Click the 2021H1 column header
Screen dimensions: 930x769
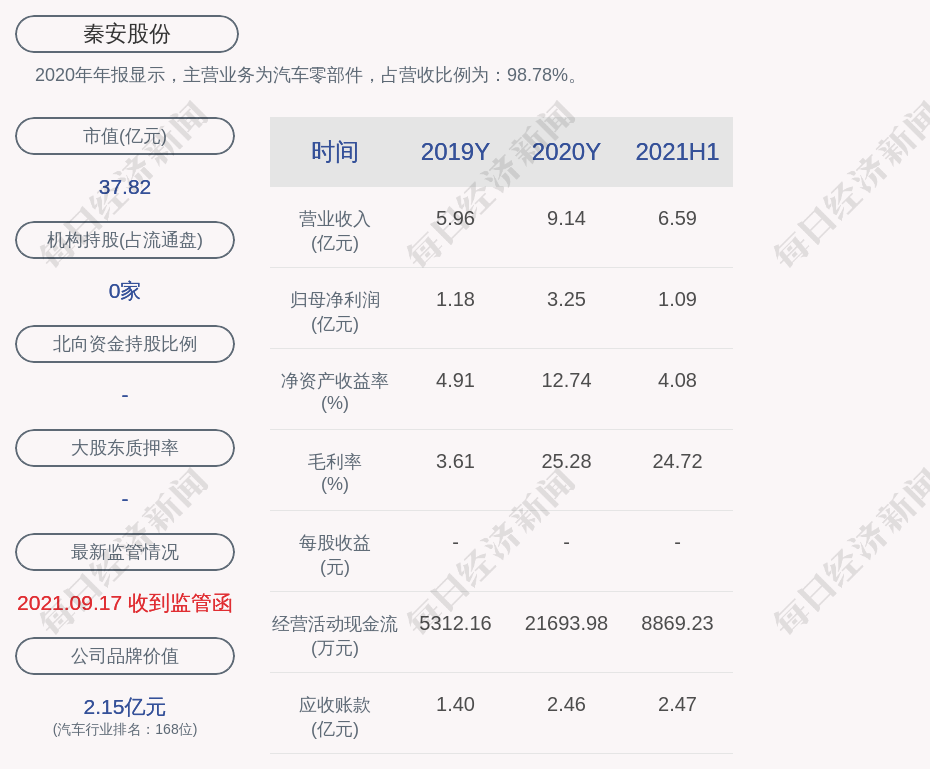pos(677,152)
